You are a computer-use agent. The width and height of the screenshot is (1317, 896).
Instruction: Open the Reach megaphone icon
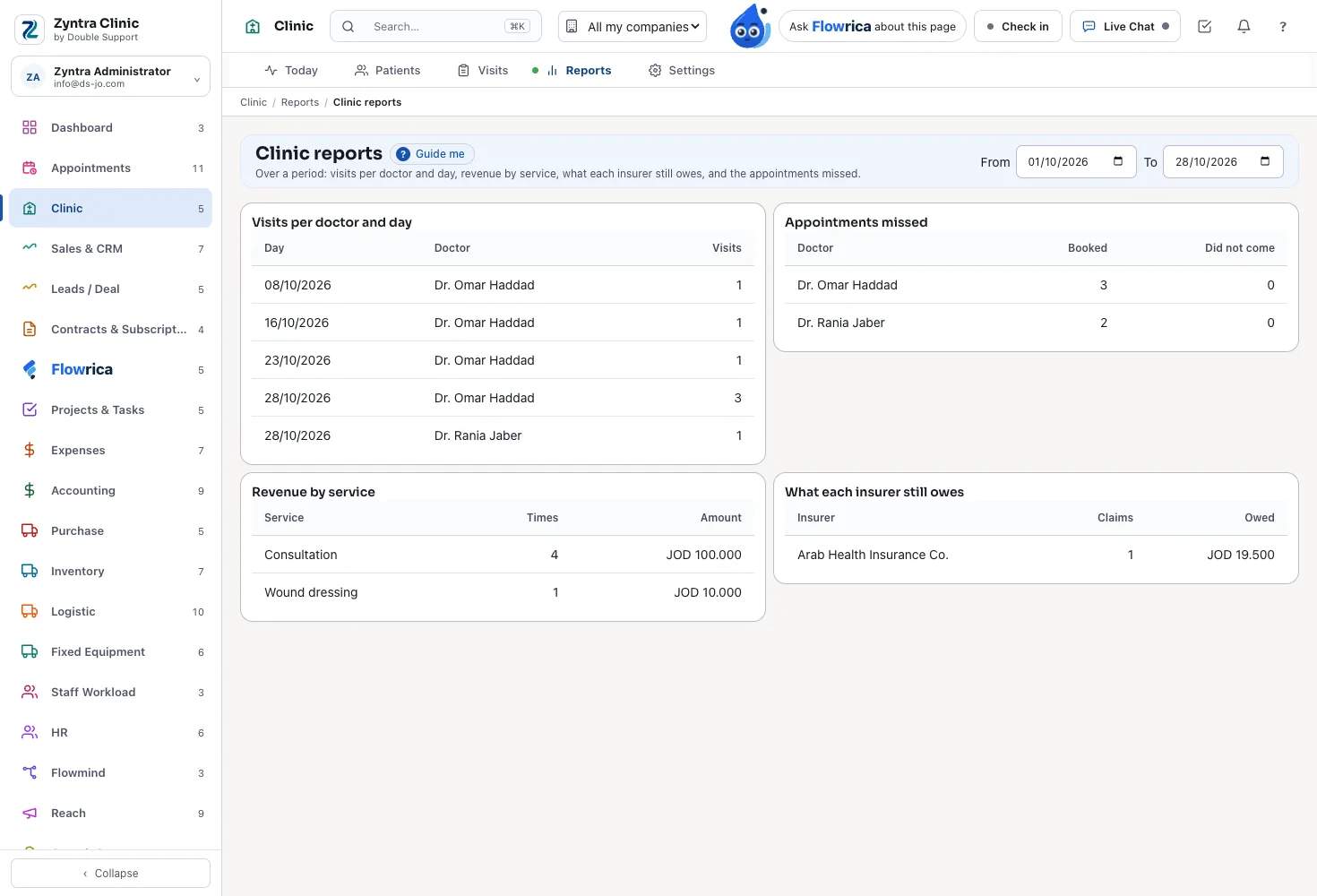[x=30, y=814]
